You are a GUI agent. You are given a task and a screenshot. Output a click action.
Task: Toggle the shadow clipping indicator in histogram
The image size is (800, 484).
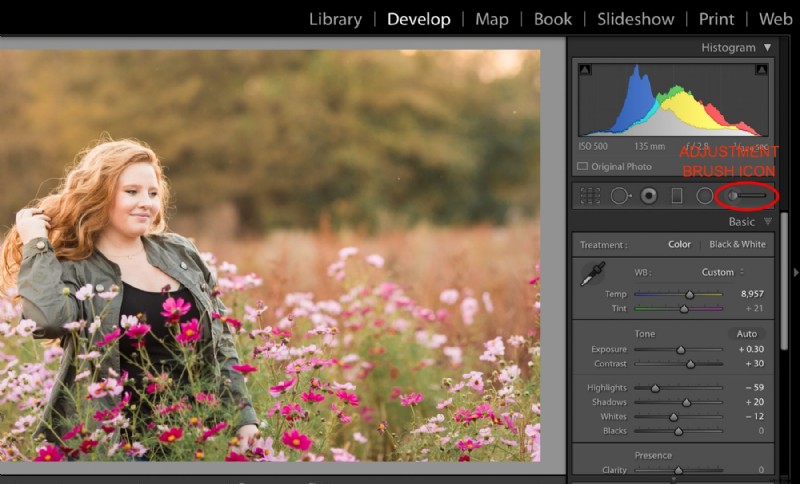pyautogui.click(x=585, y=70)
